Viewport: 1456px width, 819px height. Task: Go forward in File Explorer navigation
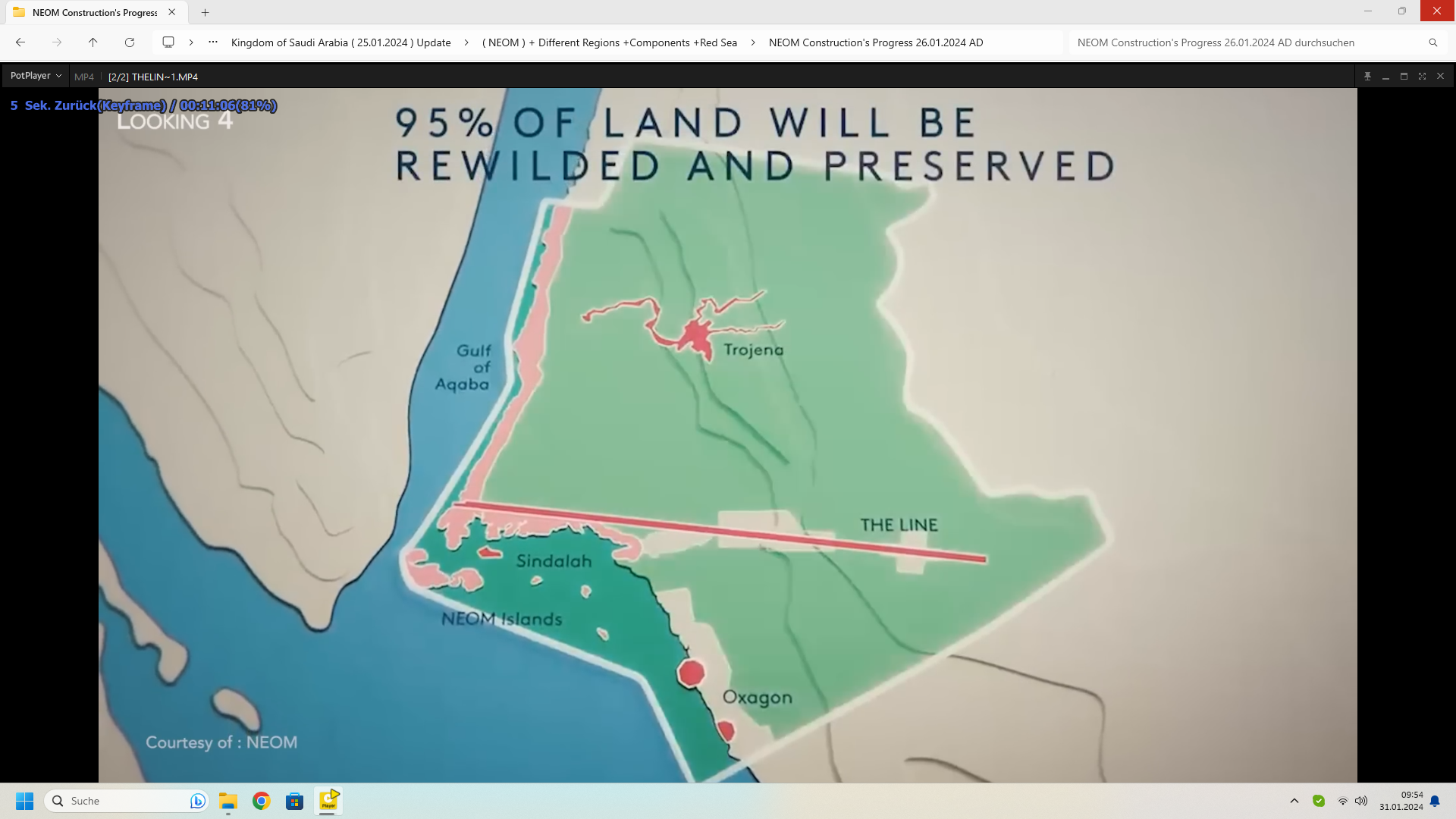57,42
